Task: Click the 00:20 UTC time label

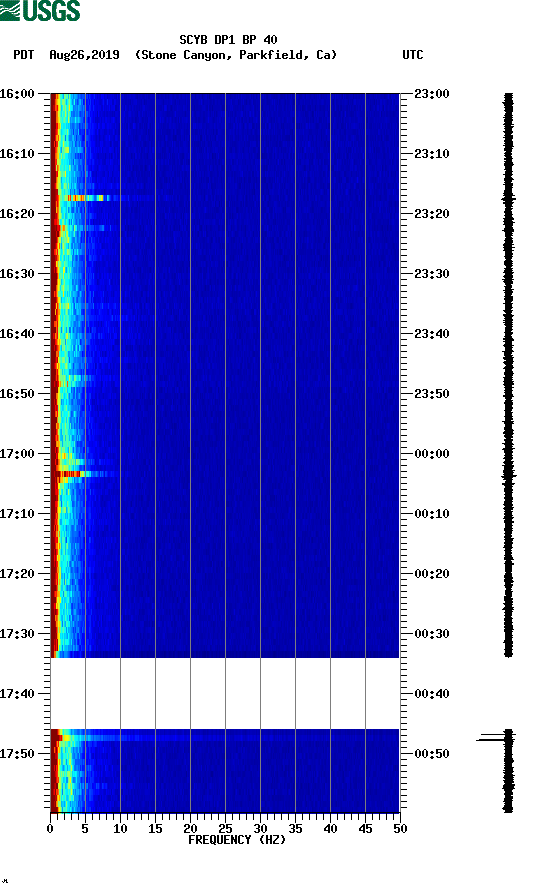Action: [x=431, y=574]
